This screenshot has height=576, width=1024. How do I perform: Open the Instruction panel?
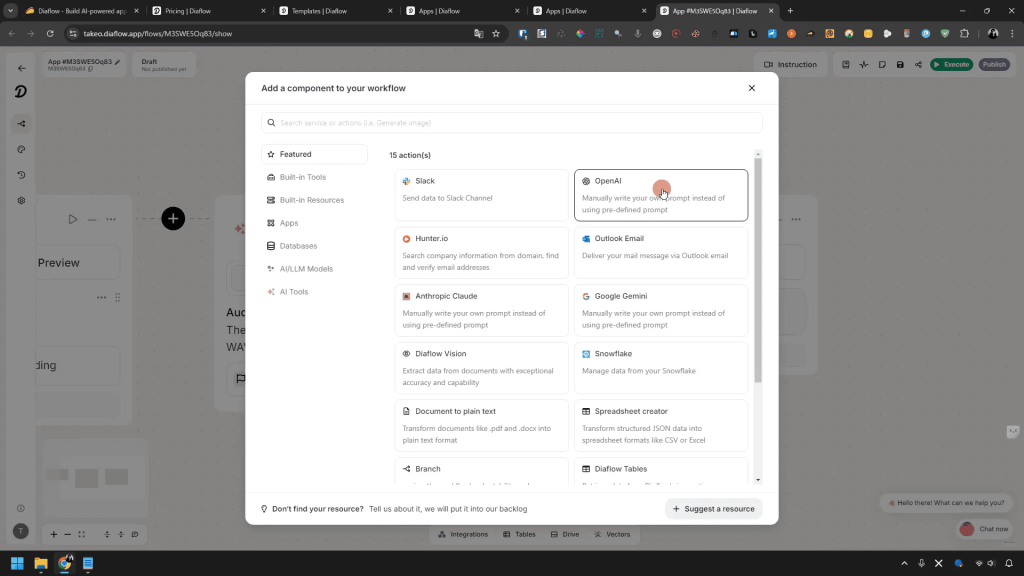[791, 64]
